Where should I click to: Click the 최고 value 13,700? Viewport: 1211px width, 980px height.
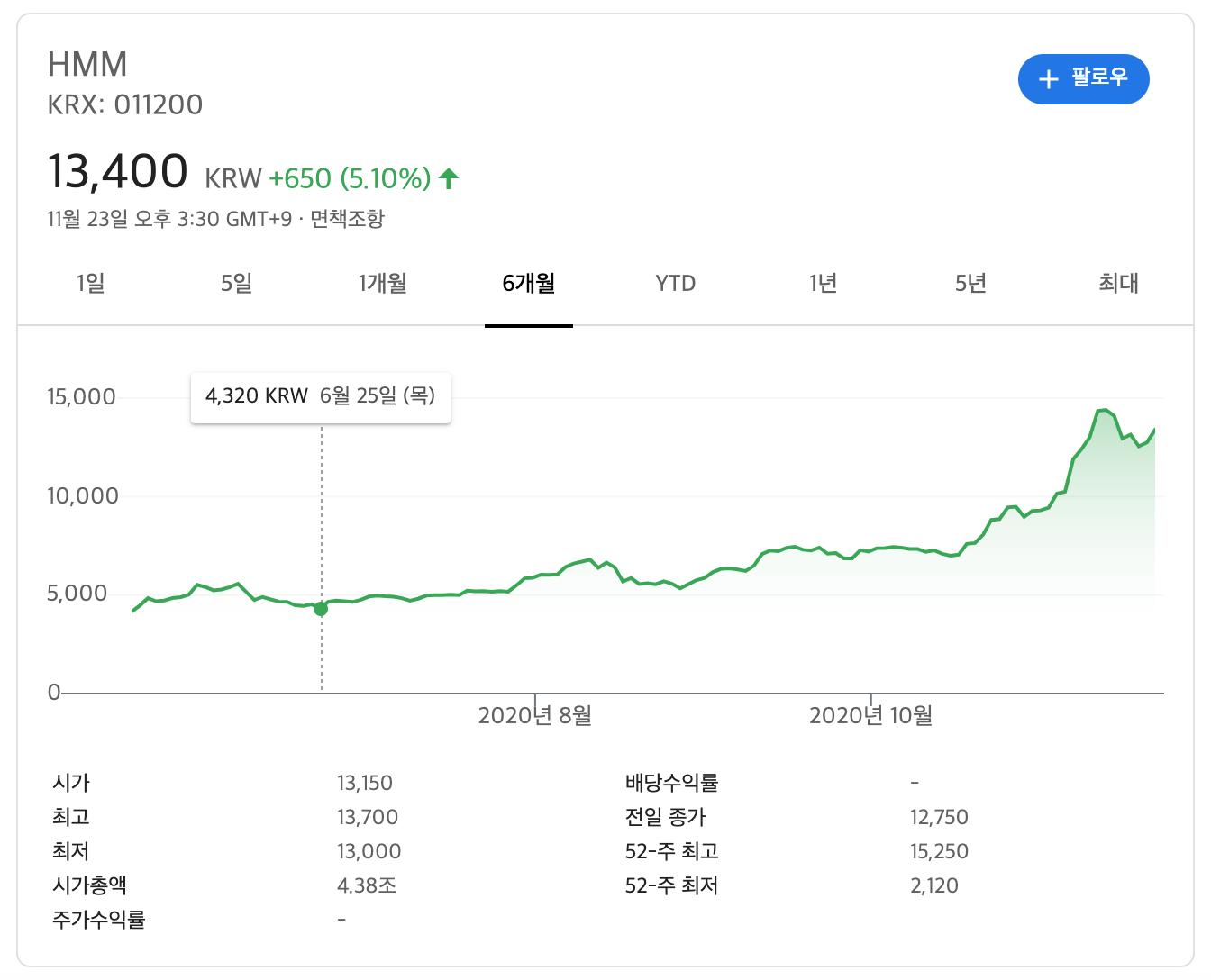[368, 818]
